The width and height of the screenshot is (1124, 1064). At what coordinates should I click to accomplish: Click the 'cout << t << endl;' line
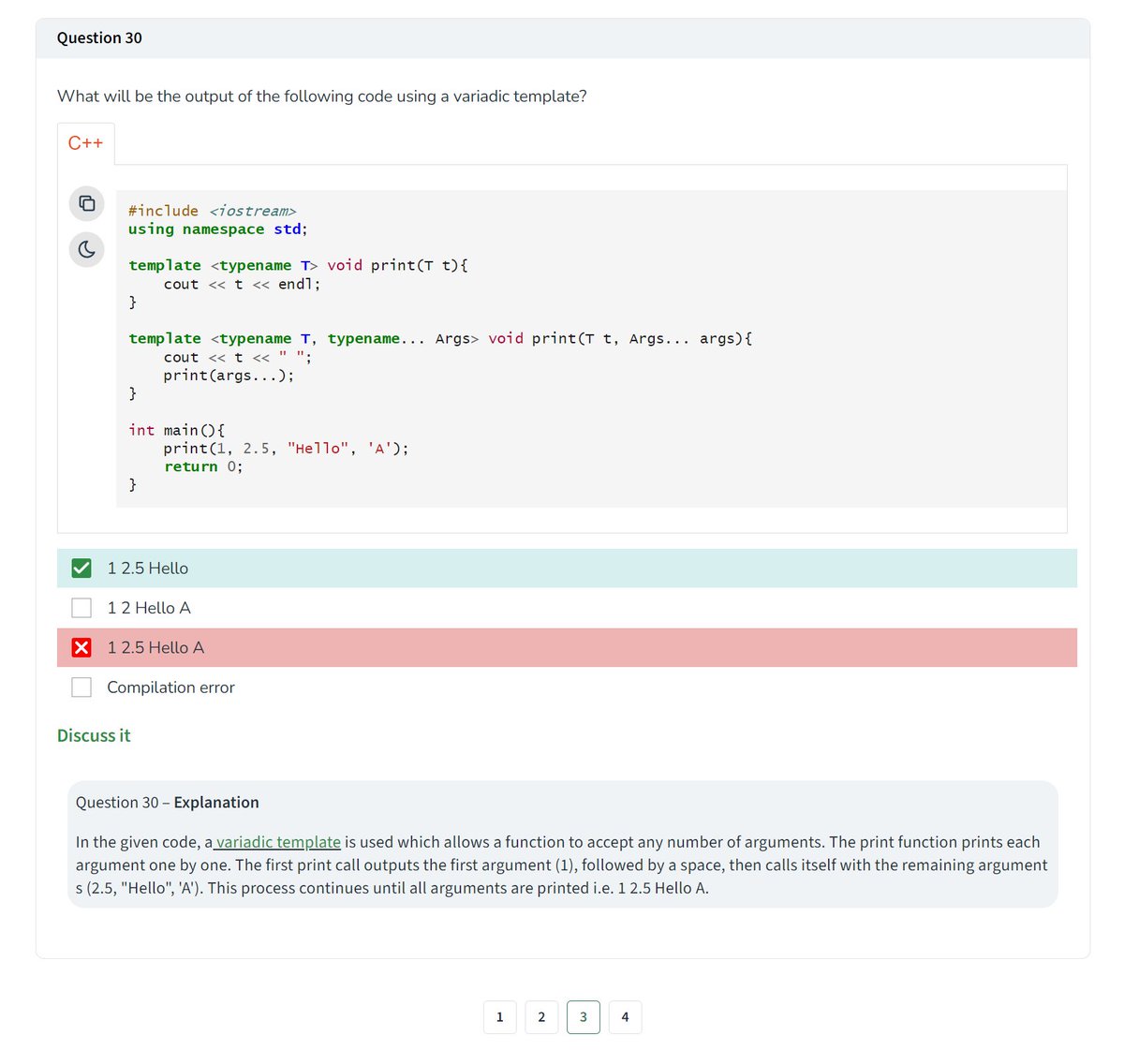coord(242,284)
